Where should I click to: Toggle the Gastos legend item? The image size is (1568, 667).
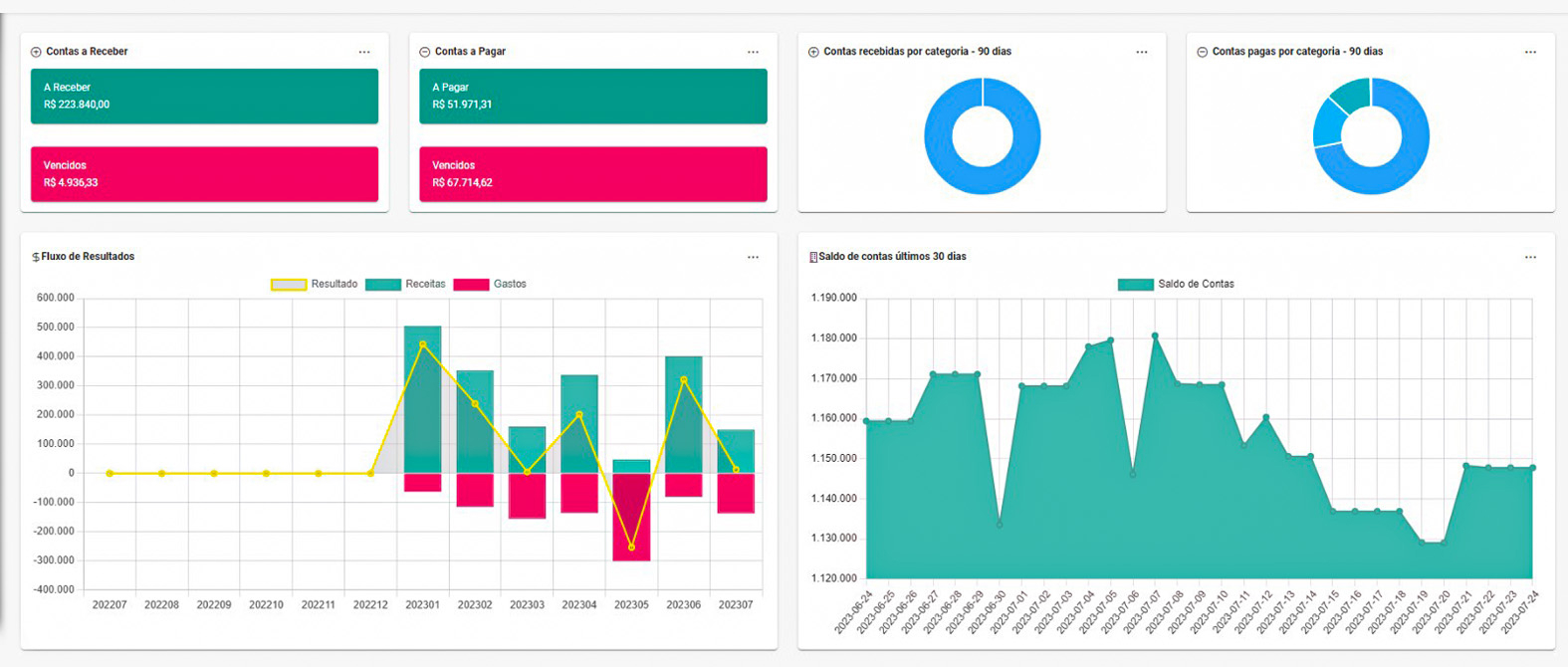[490, 285]
